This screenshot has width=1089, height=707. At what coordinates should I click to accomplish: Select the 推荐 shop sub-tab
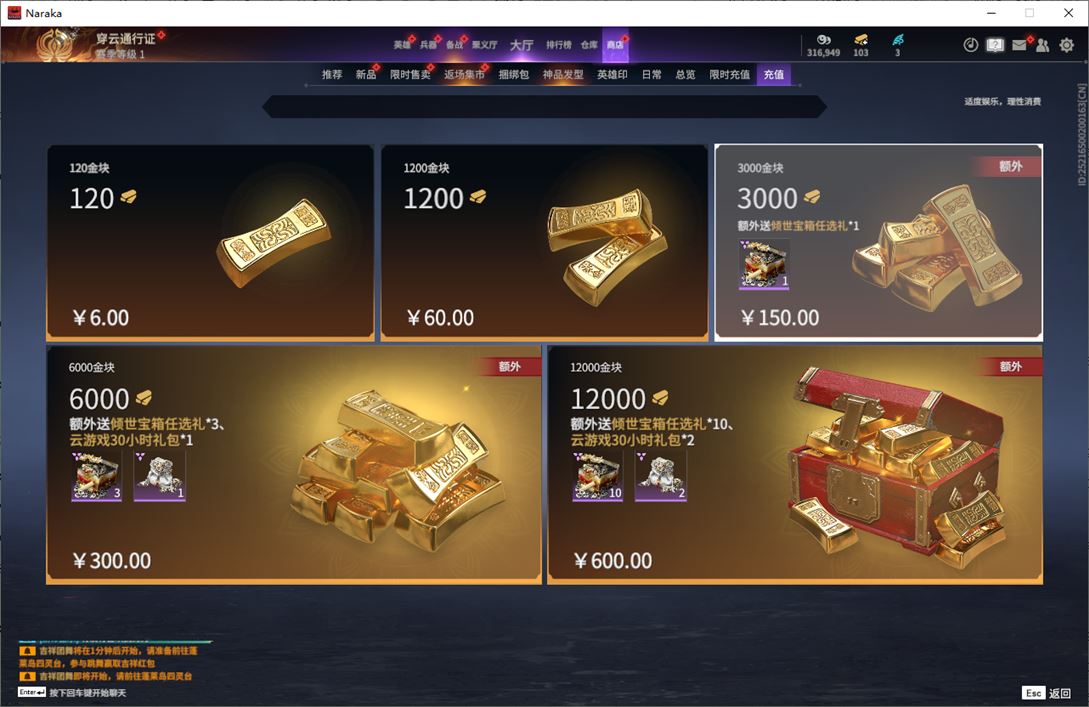click(x=332, y=74)
